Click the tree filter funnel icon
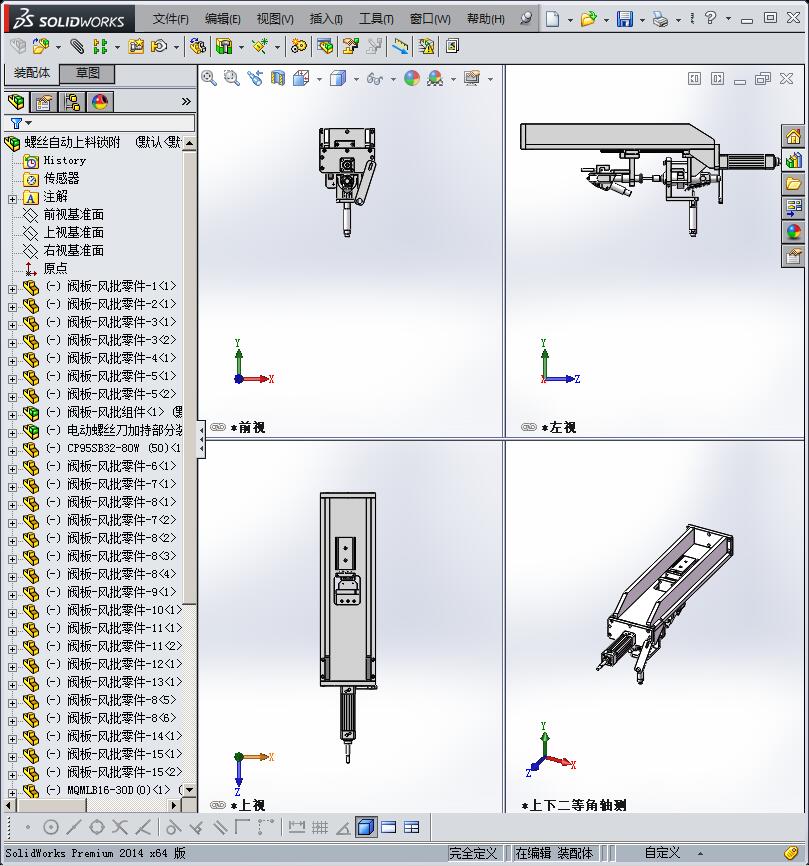 (x=17, y=123)
